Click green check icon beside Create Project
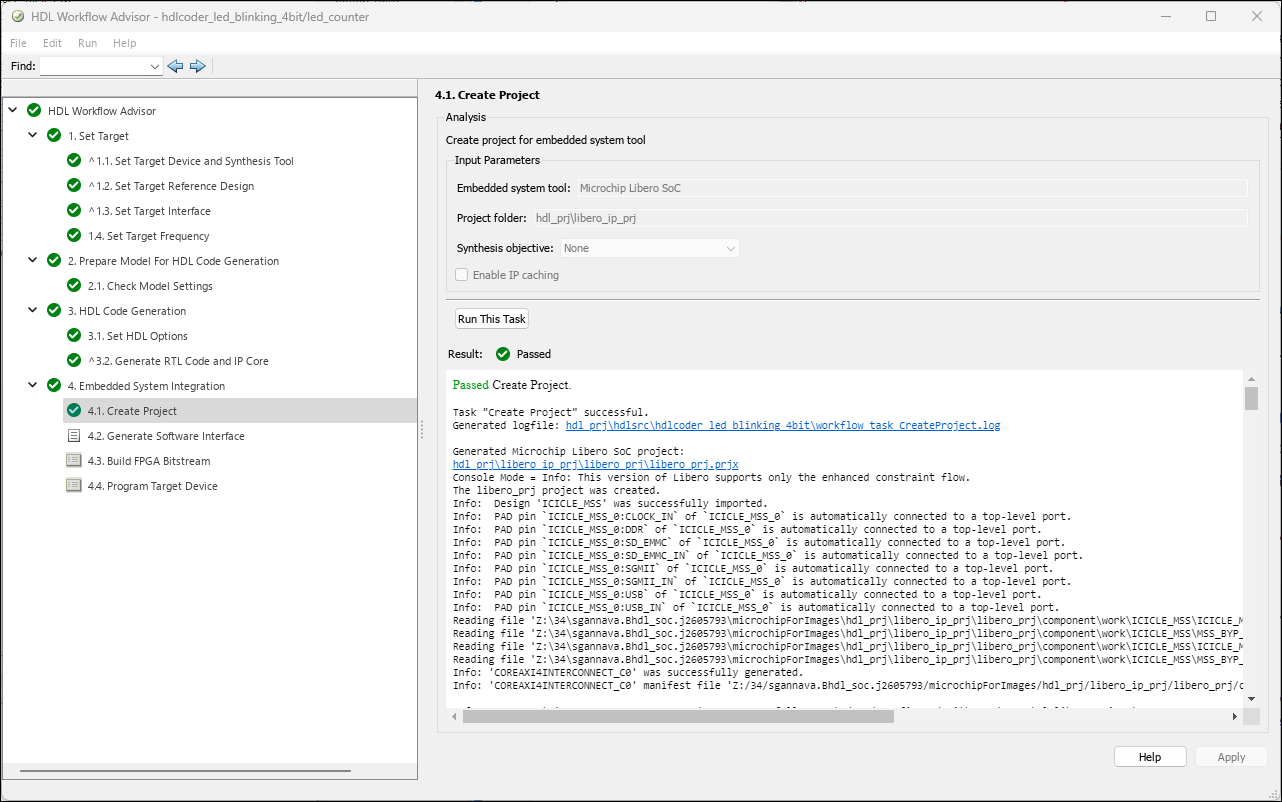Image resolution: width=1282 pixels, height=802 pixels. click(x=74, y=411)
